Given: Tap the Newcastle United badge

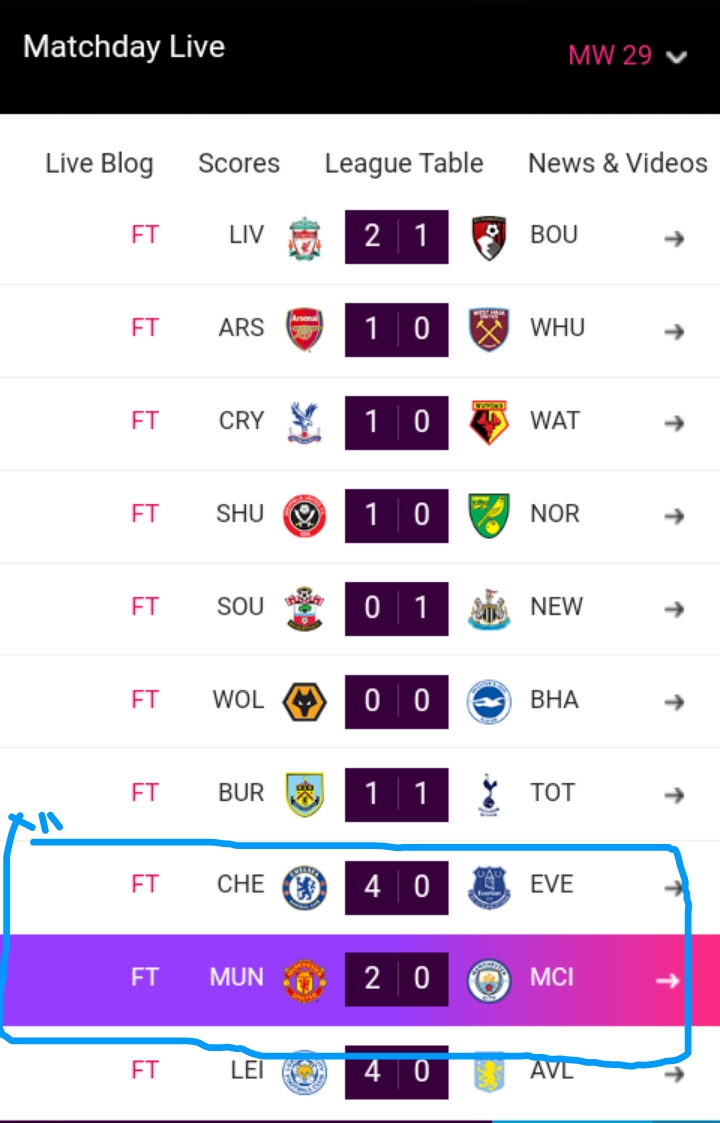Looking at the screenshot, I should pyautogui.click(x=489, y=608).
